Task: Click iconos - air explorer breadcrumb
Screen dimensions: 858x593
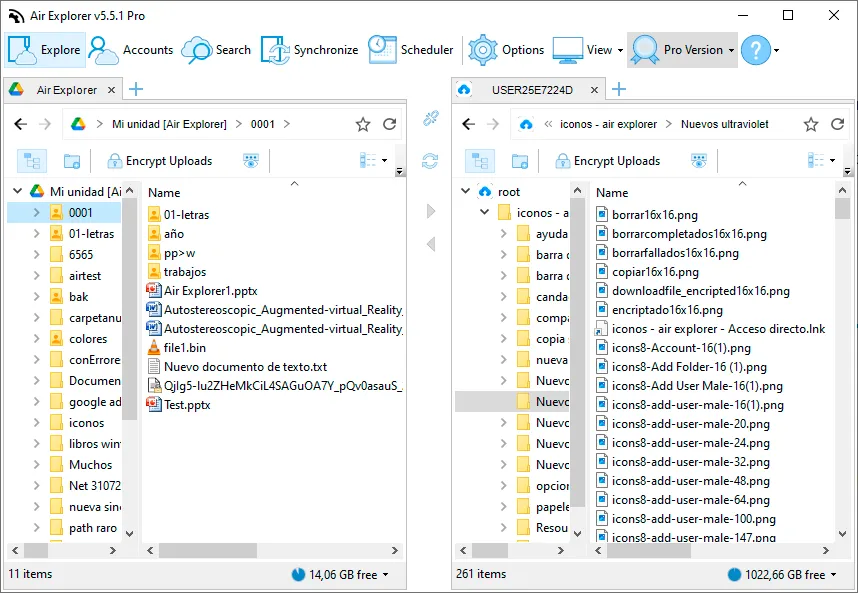Action: pos(608,124)
